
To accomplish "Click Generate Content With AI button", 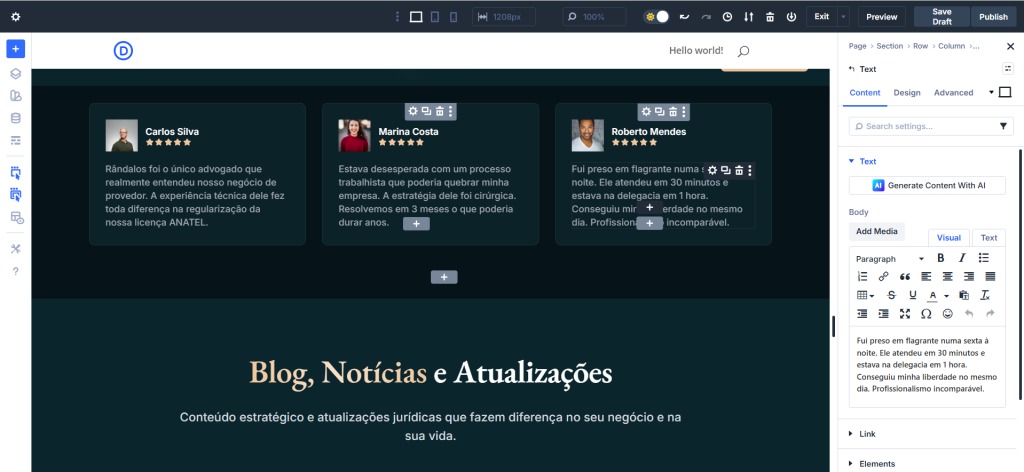I will (x=927, y=185).
